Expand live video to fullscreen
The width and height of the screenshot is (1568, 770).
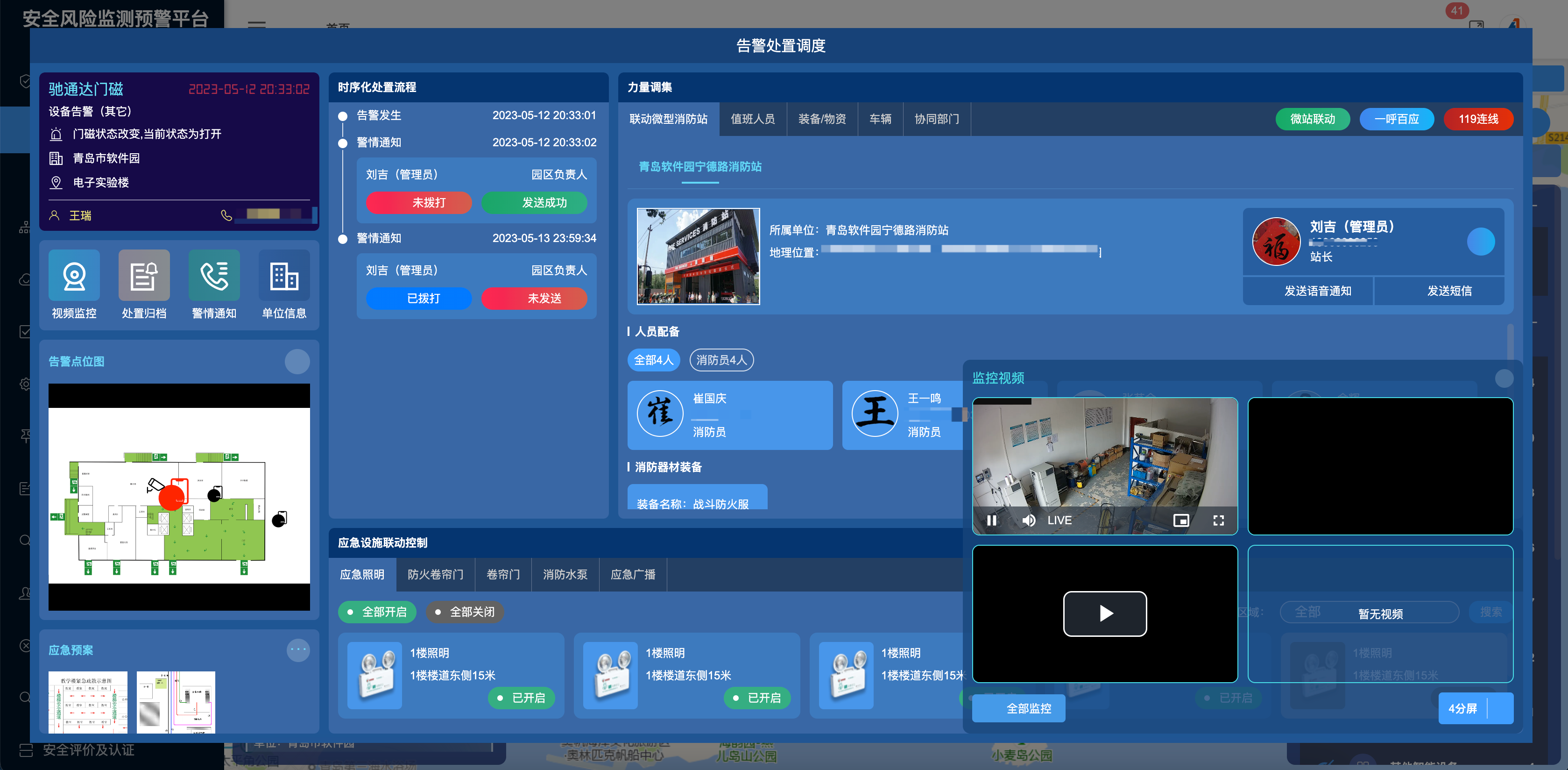click(1218, 520)
